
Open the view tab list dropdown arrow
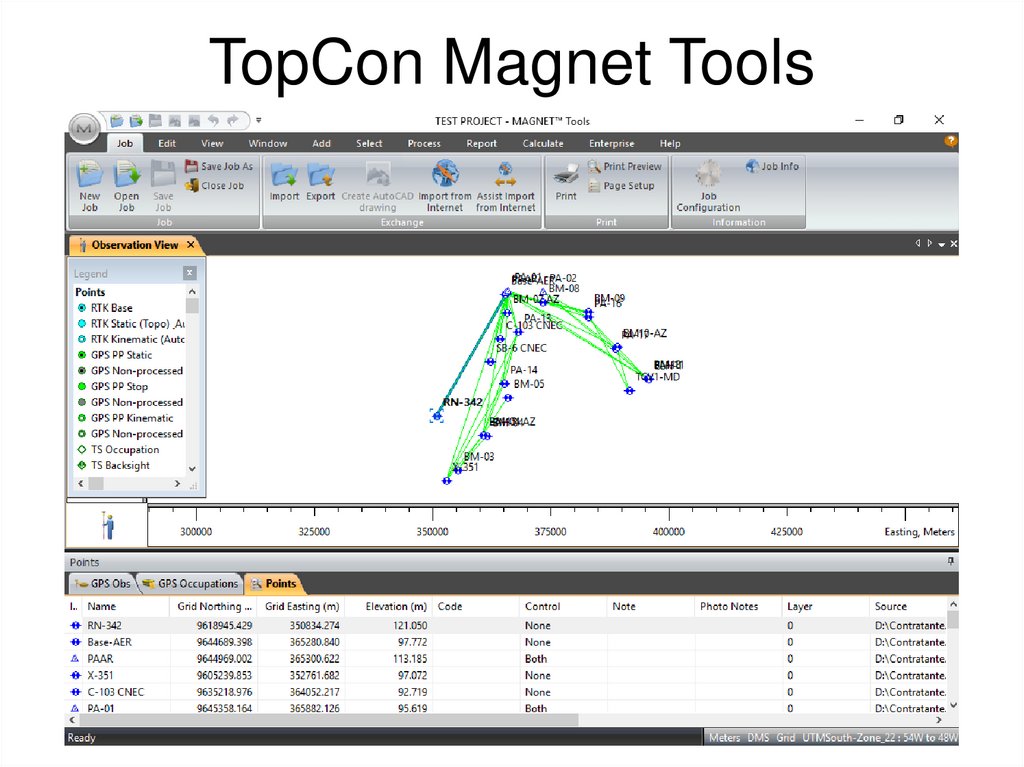tap(942, 244)
